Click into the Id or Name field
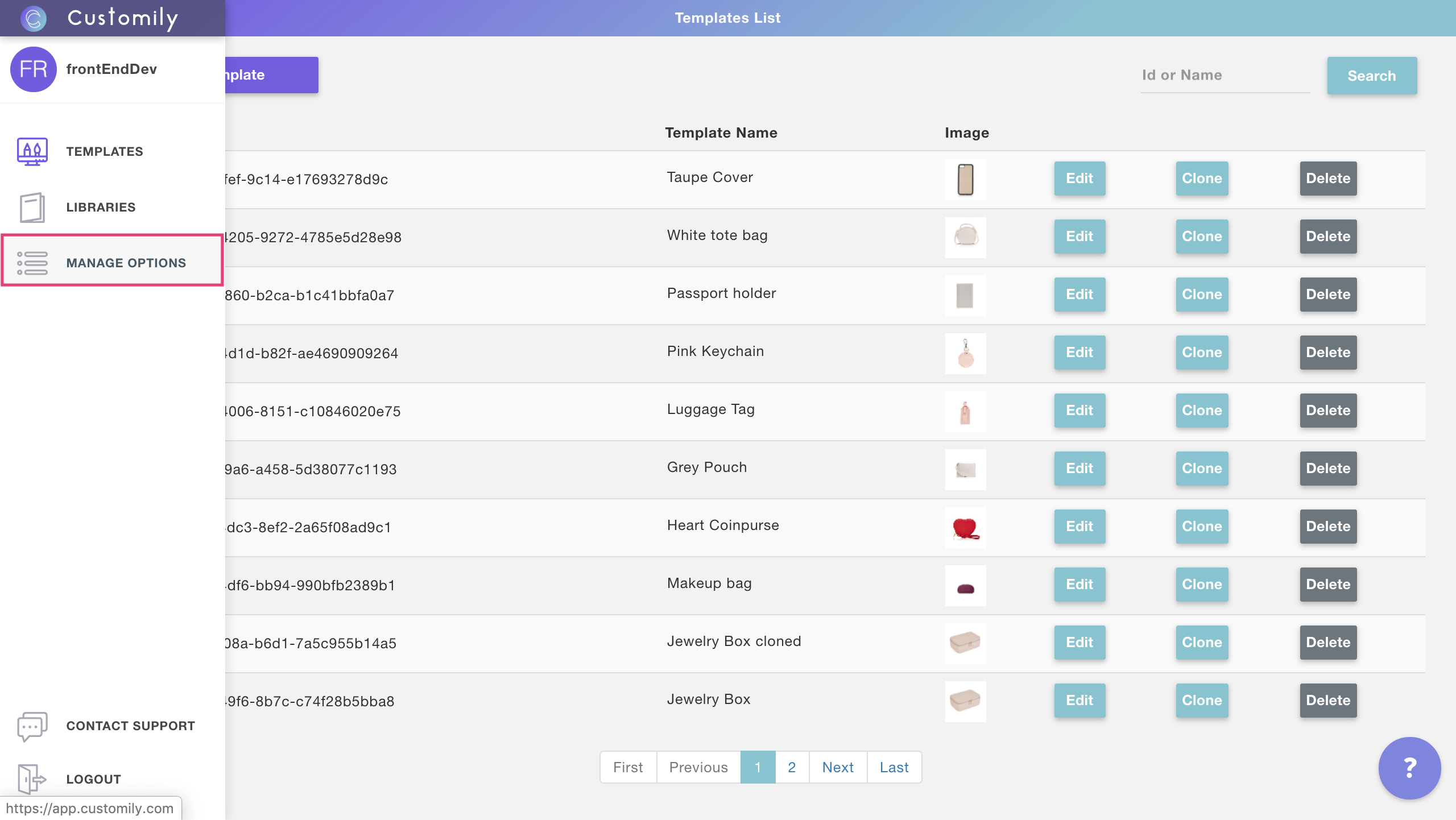Screen dimensions: 1456x820 (1225, 75)
